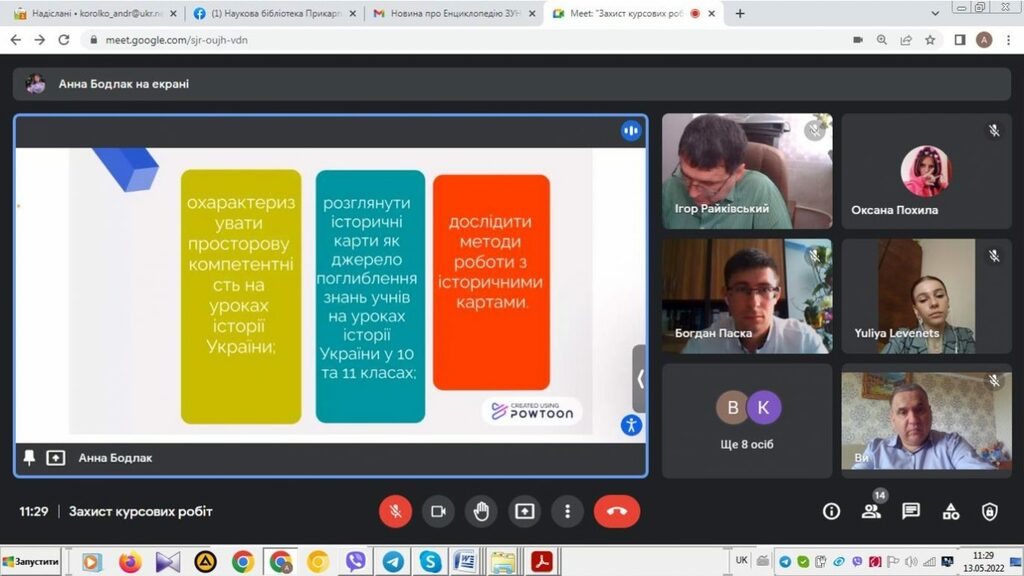Screen dimensions: 1024x576
Task: Raise hand in the meeting
Action: 481,511
